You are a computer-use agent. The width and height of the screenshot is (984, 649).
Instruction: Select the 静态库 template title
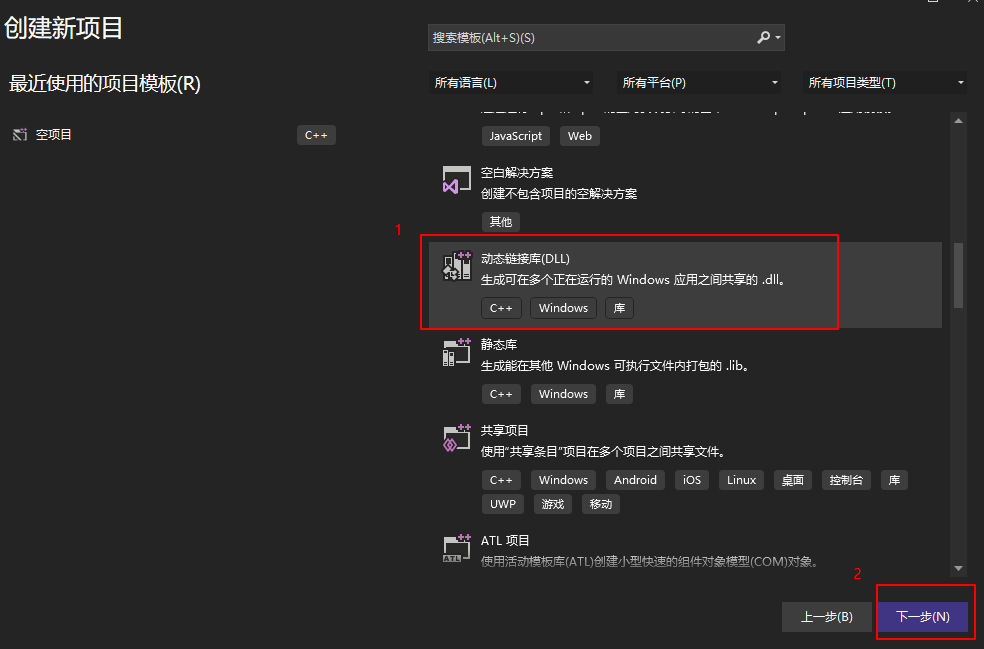499,345
